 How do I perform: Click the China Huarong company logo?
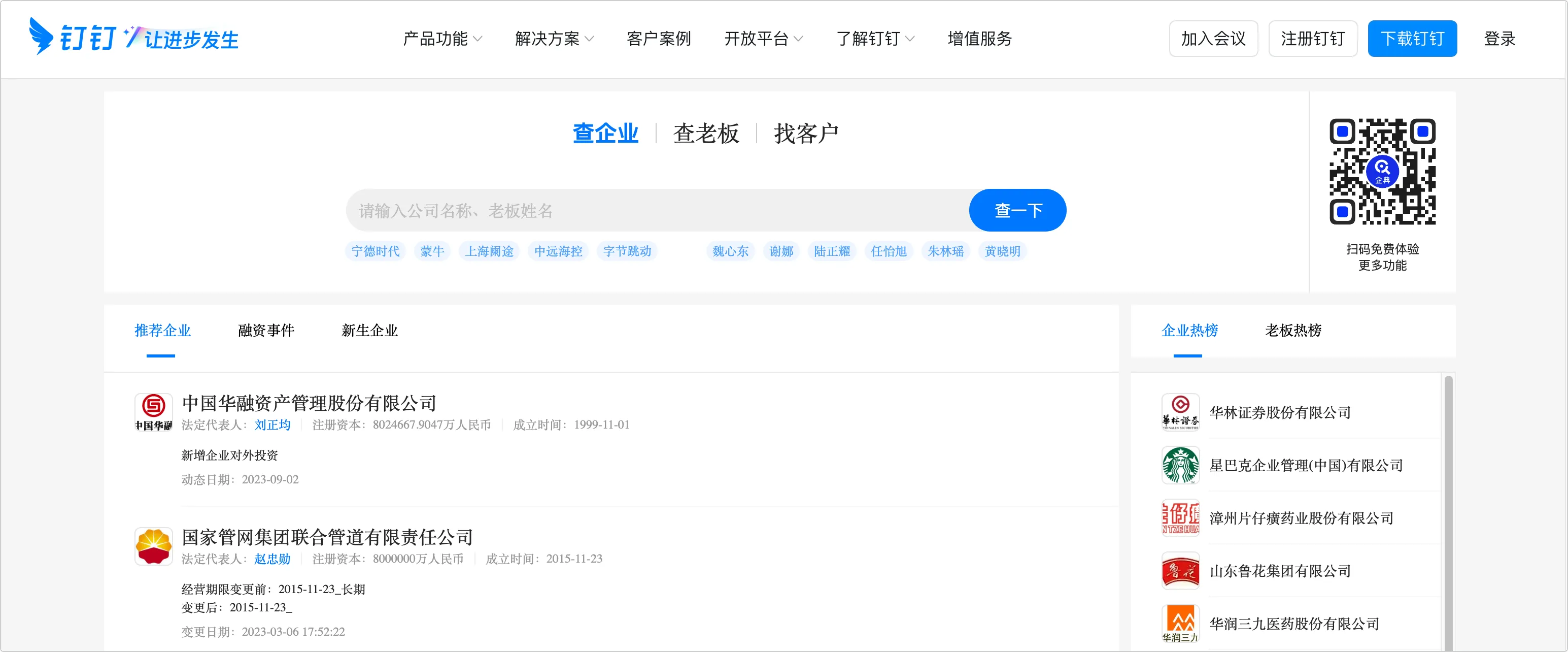click(153, 412)
